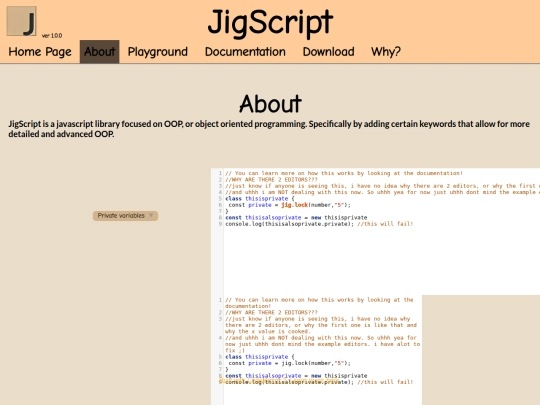
Task: Click the jig.lock line in the first editor
Action: (289, 205)
